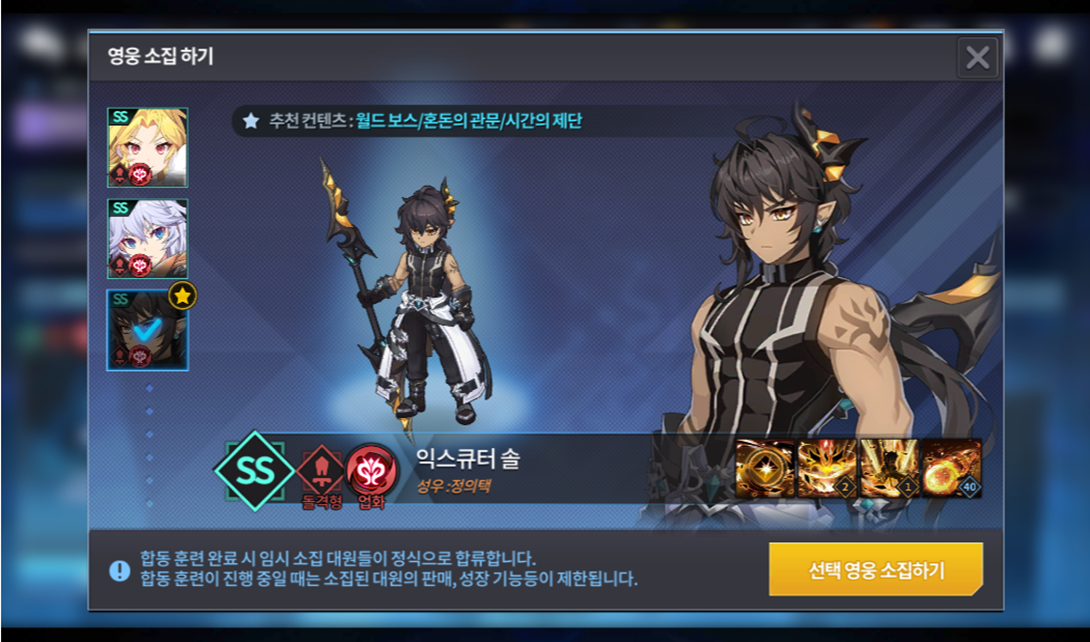This screenshot has width=1090, height=642.
Task: Click the exclamation info icon at bottom
Action: (x=120, y=570)
